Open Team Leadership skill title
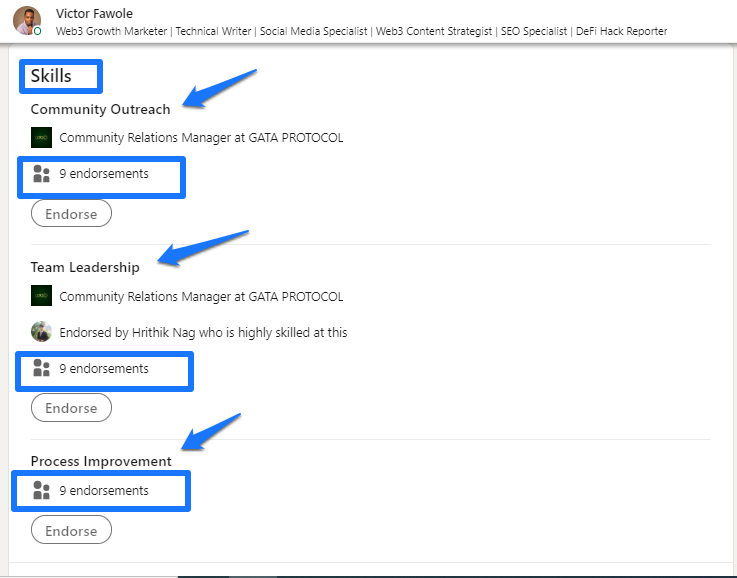The width and height of the screenshot is (737, 578). click(x=85, y=267)
